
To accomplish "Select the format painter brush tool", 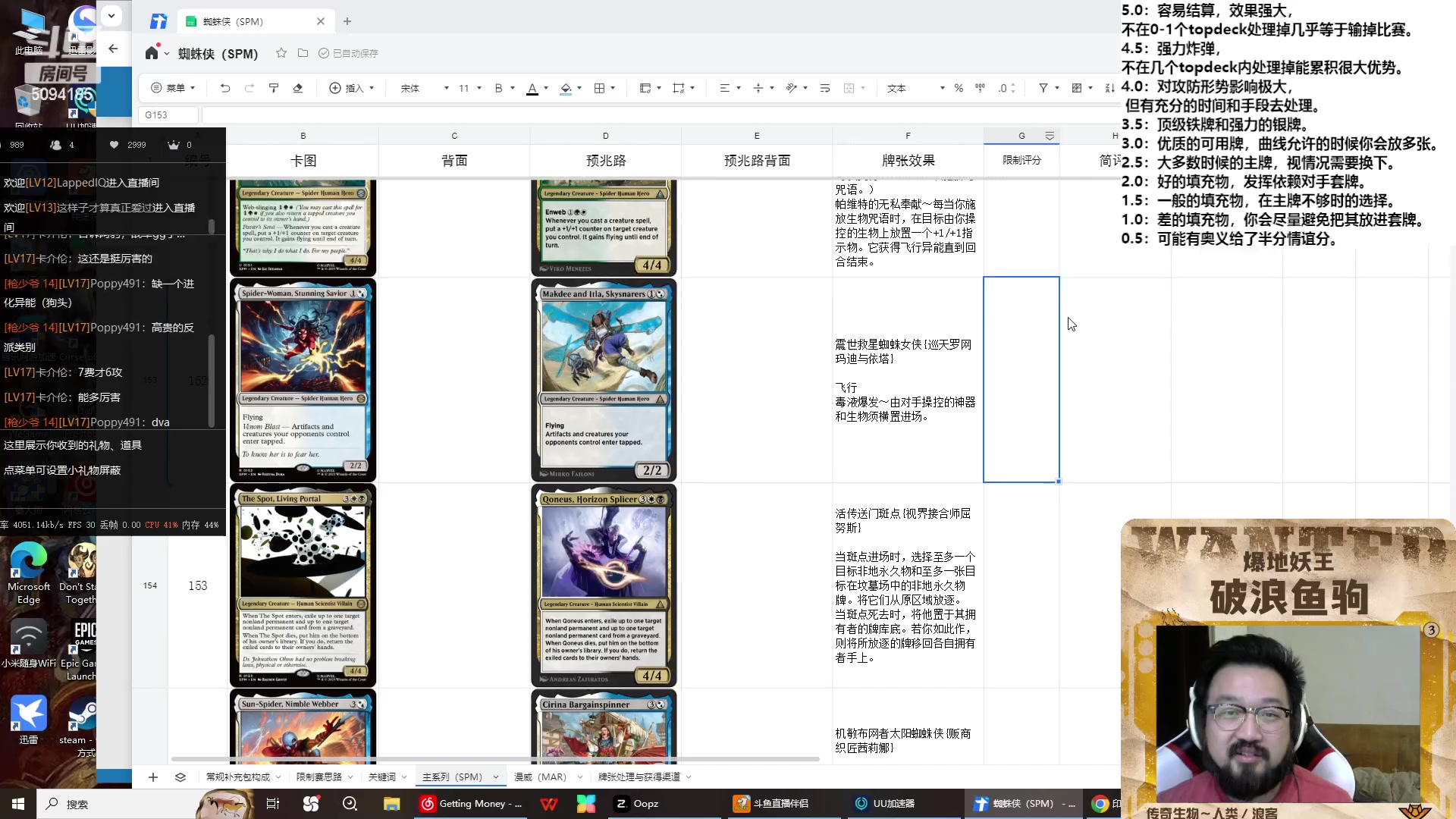I will (x=274, y=88).
